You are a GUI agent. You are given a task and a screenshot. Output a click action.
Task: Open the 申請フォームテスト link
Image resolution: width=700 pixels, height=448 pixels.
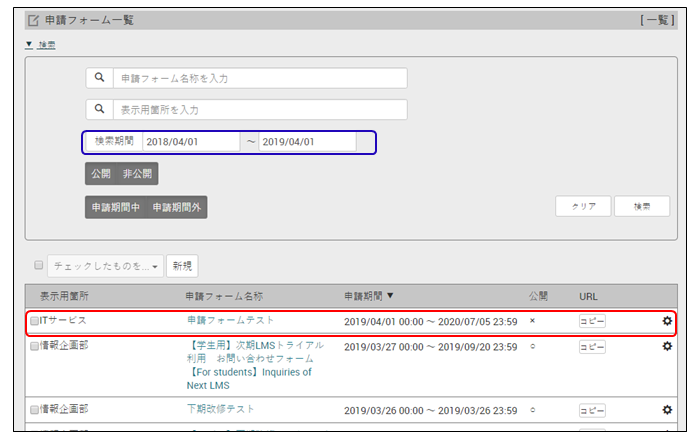[x=230, y=320]
